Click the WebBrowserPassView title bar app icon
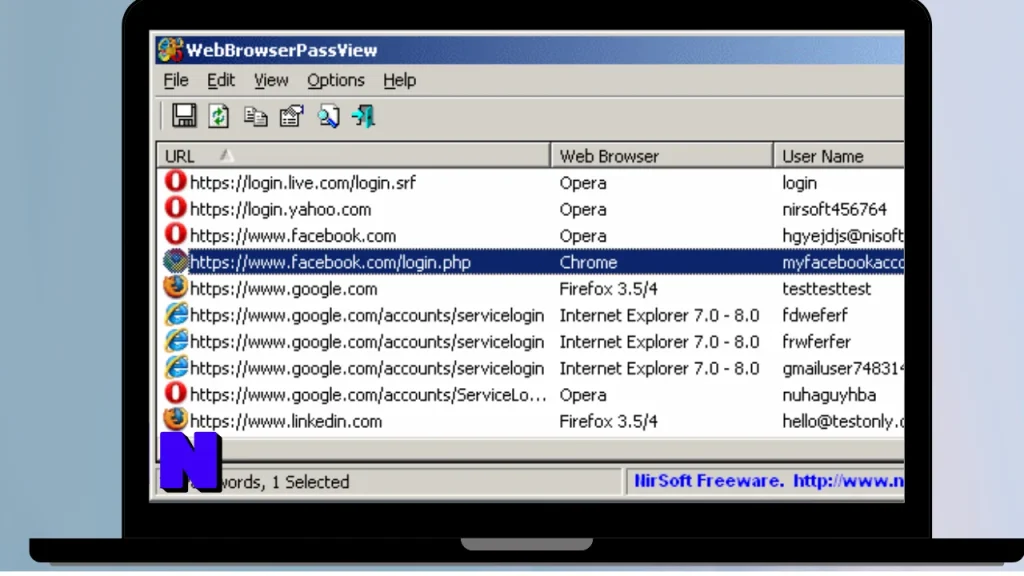1024x576 pixels. 170,50
